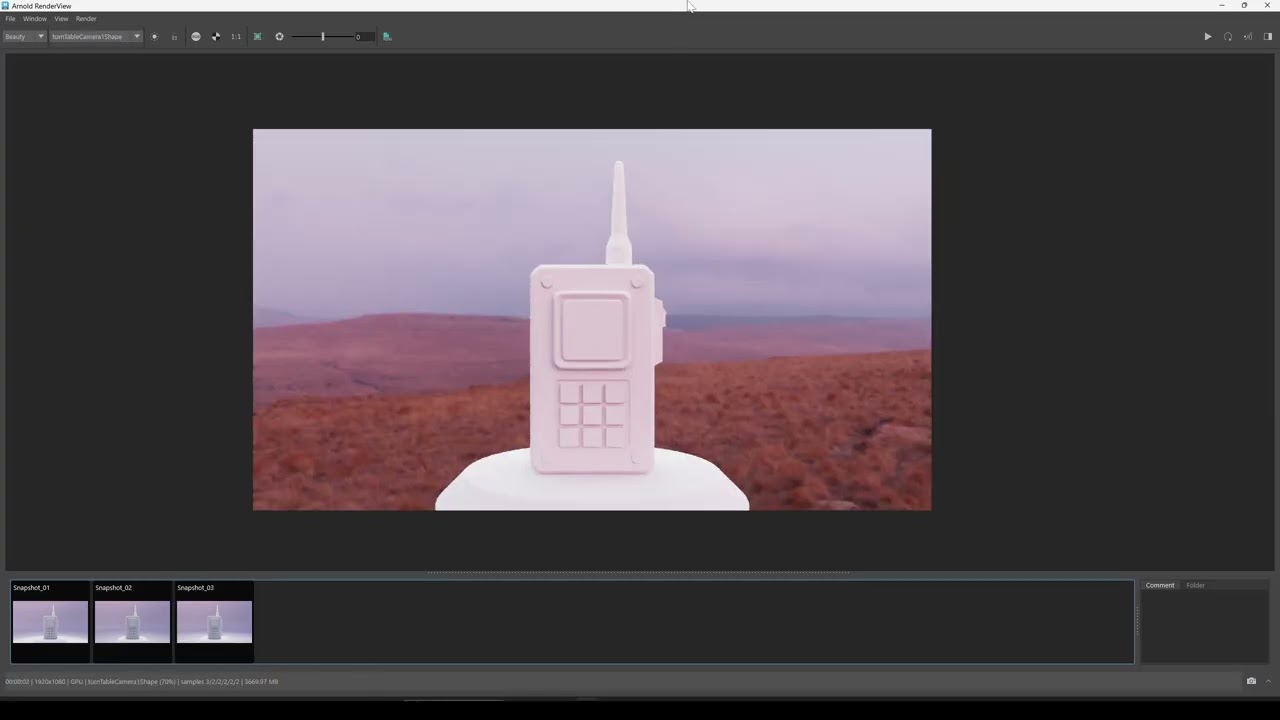1280x720 pixels.
Task: Switch to the Comment tab
Action: pyautogui.click(x=1160, y=585)
